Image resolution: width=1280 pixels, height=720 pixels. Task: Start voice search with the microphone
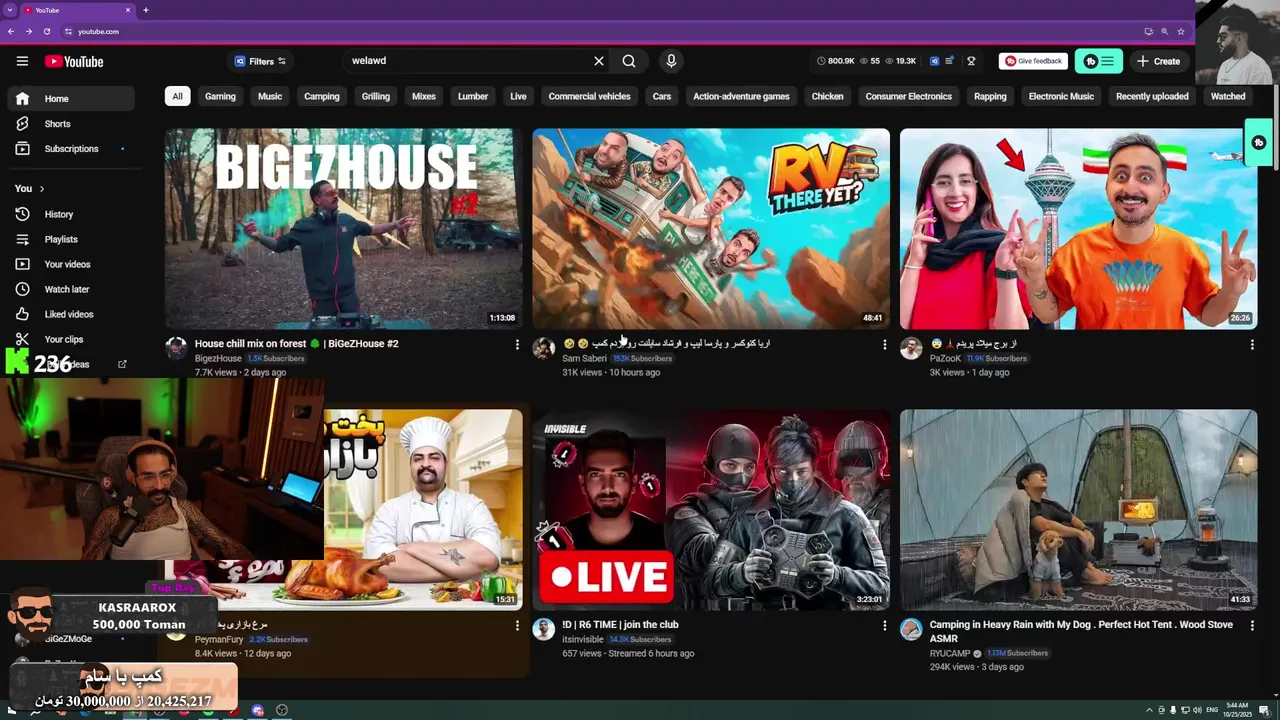click(x=671, y=61)
